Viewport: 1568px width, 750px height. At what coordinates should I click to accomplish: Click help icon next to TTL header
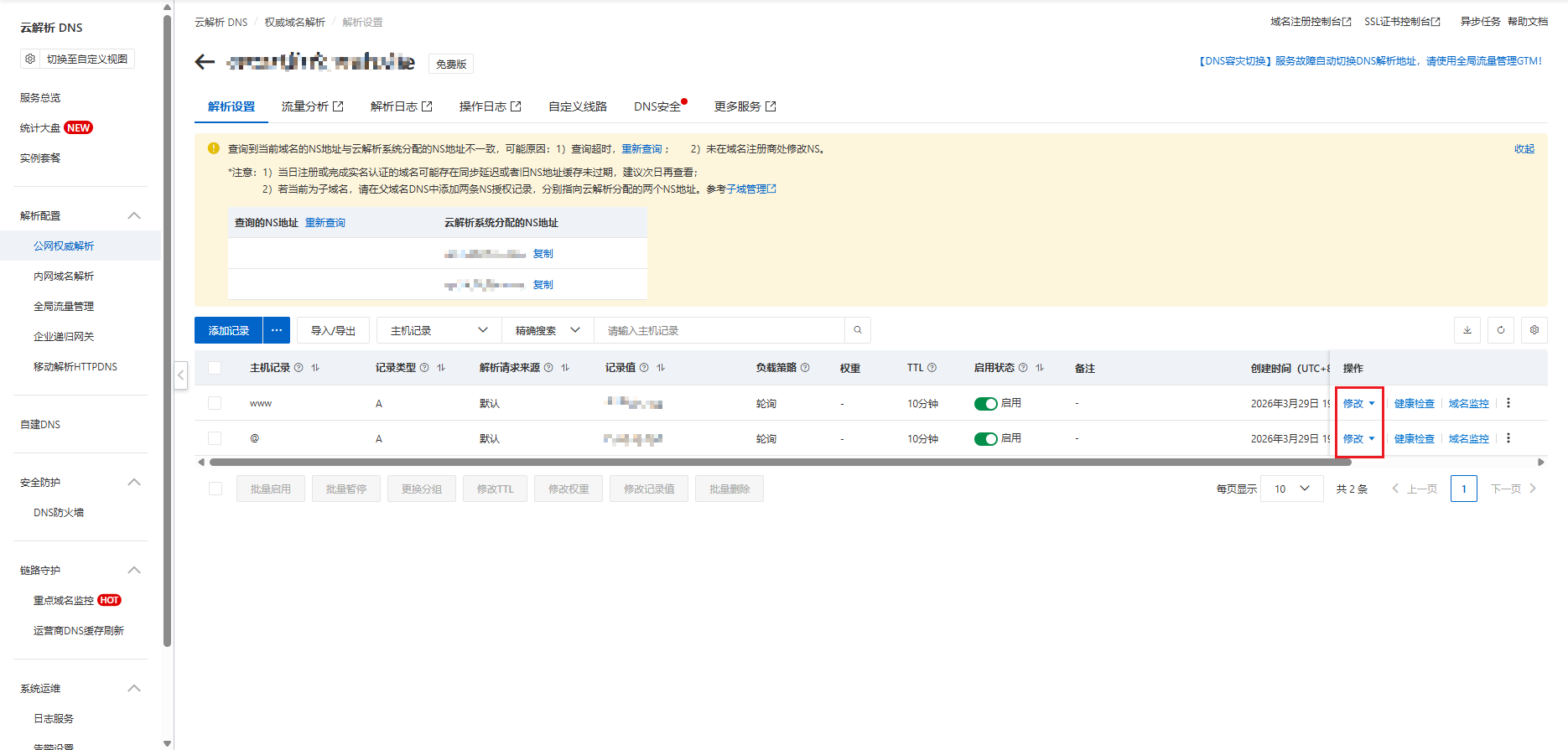click(x=932, y=368)
